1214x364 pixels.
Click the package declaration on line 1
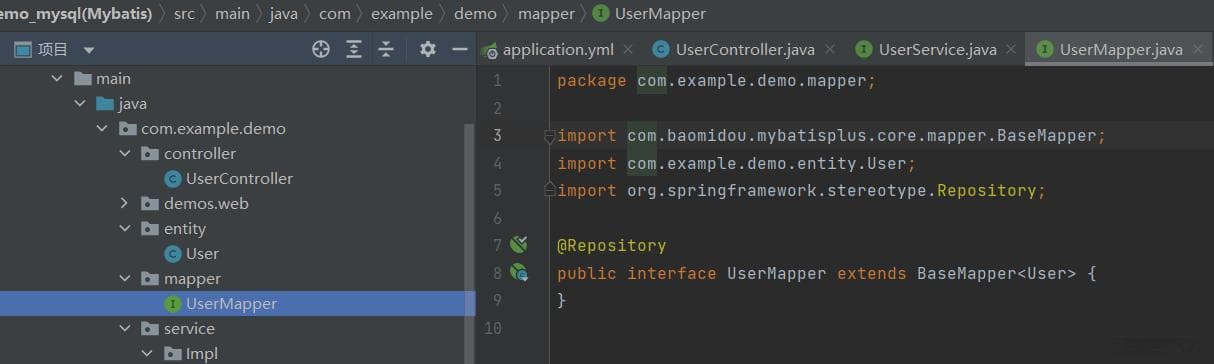716,81
